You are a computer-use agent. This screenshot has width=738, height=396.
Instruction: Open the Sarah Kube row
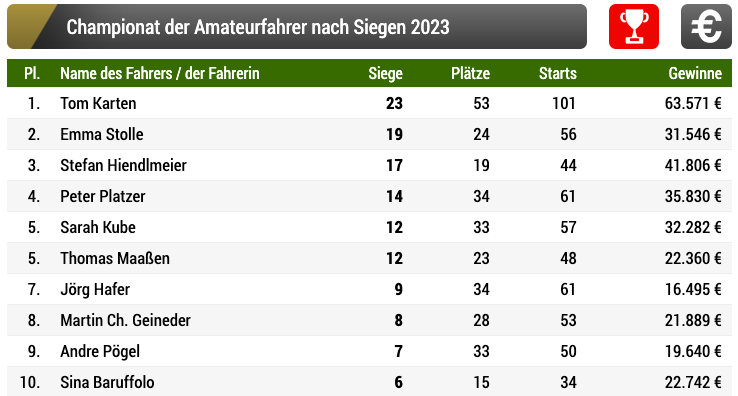pos(369,227)
